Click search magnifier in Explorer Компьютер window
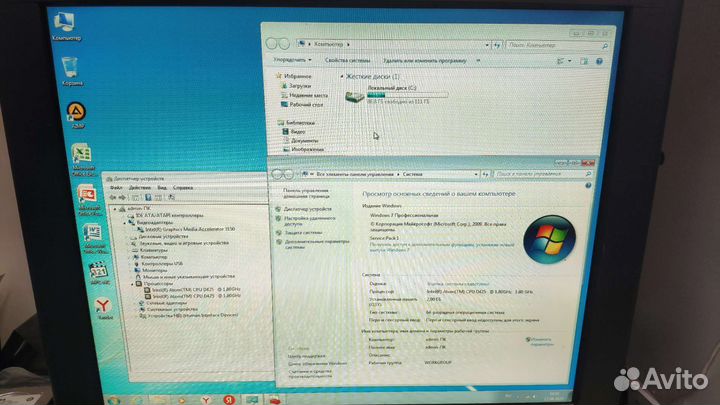 click(605, 46)
